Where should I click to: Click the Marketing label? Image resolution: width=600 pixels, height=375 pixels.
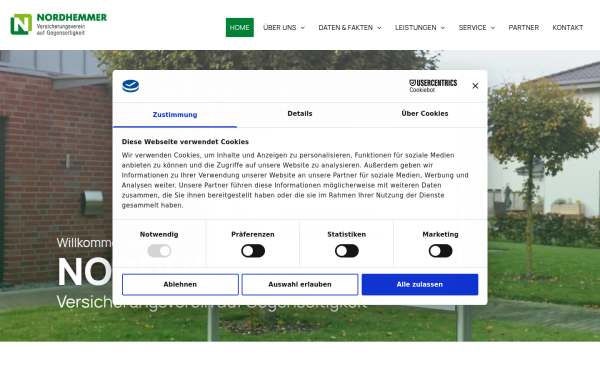tap(440, 234)
